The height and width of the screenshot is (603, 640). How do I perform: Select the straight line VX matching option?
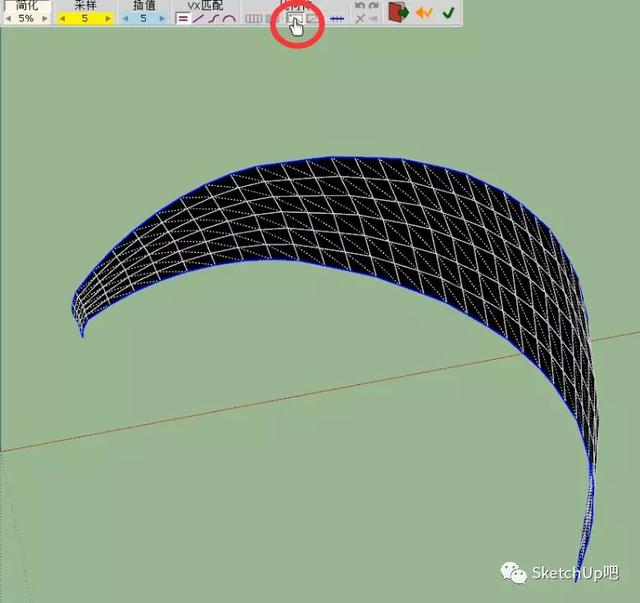199,18
